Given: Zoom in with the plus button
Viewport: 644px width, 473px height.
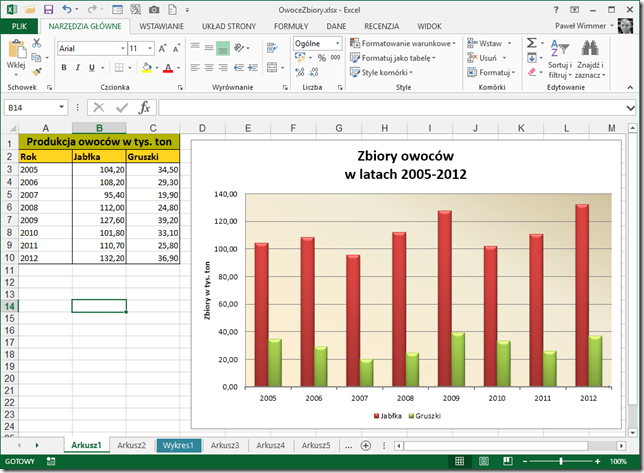Looking at the screenshot, I should [x=598, y=462].
